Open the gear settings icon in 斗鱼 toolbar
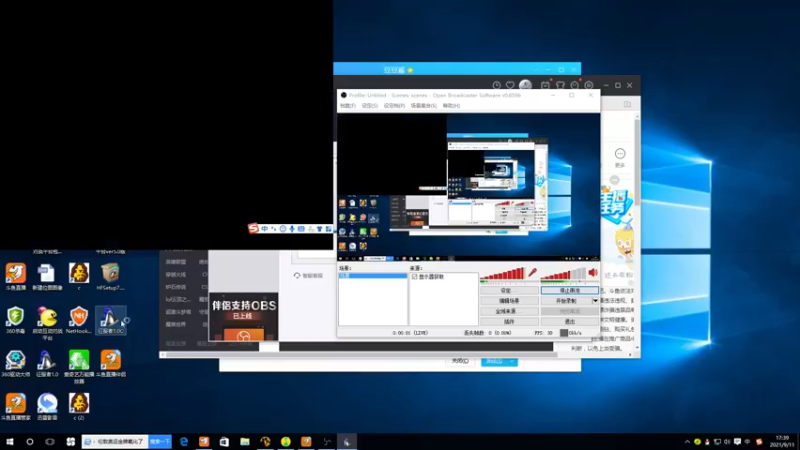Viewport: 800px width, 450px height. point(589,85)
